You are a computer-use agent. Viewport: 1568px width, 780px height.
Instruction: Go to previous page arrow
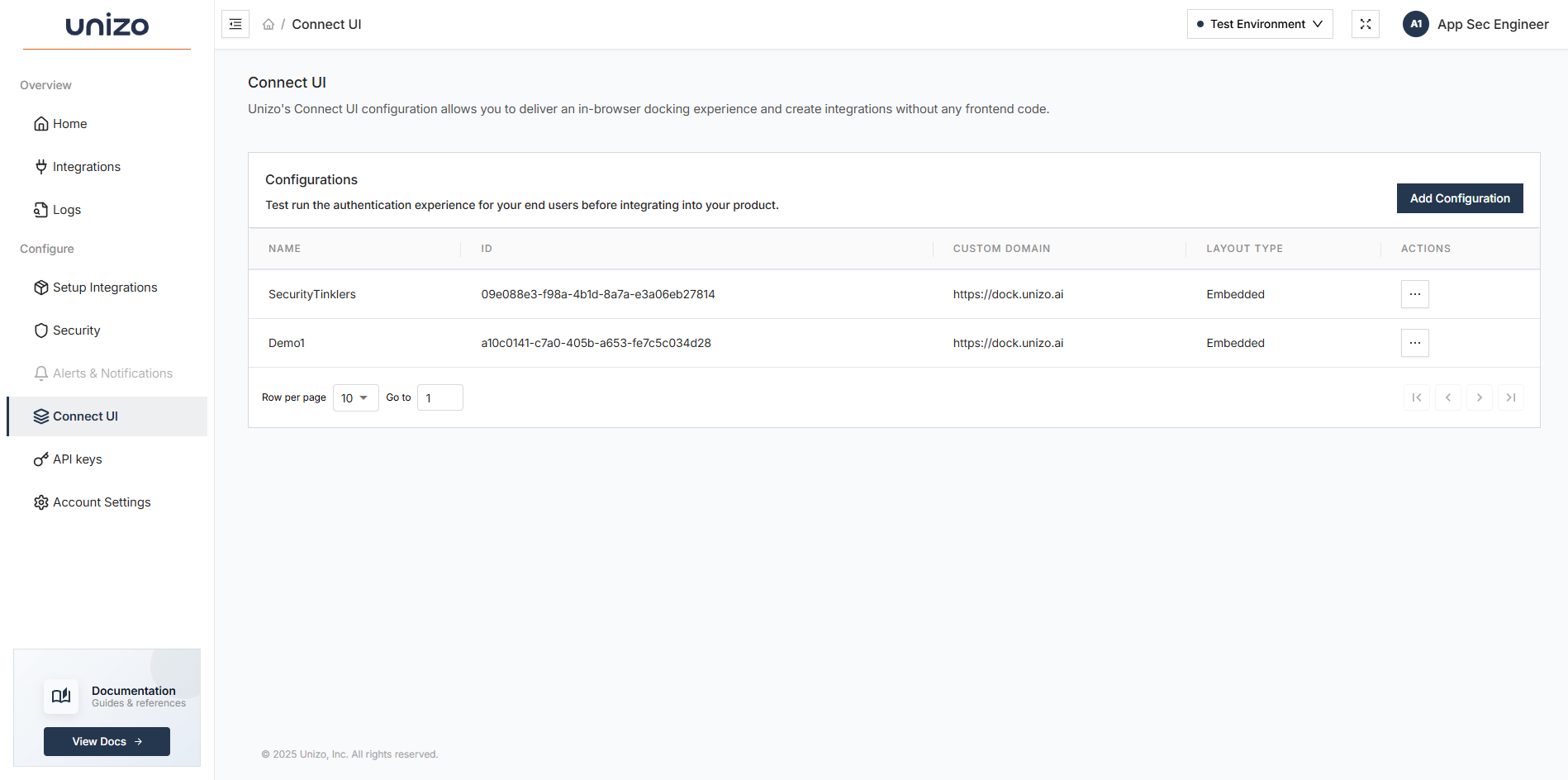click(x=1447, y=397)
